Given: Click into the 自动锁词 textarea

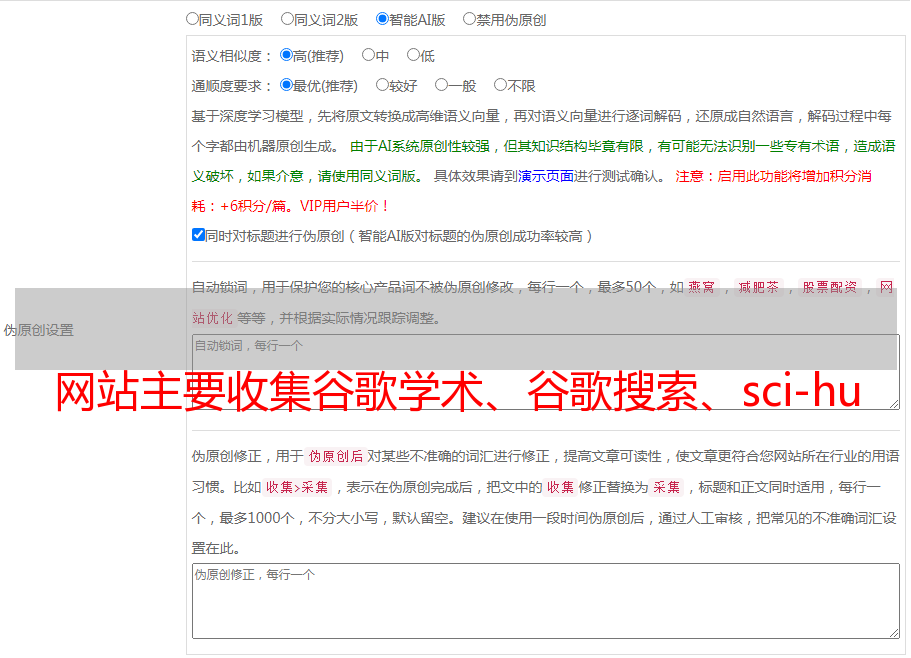Looking at the screenshot, I should click(546, 372).
